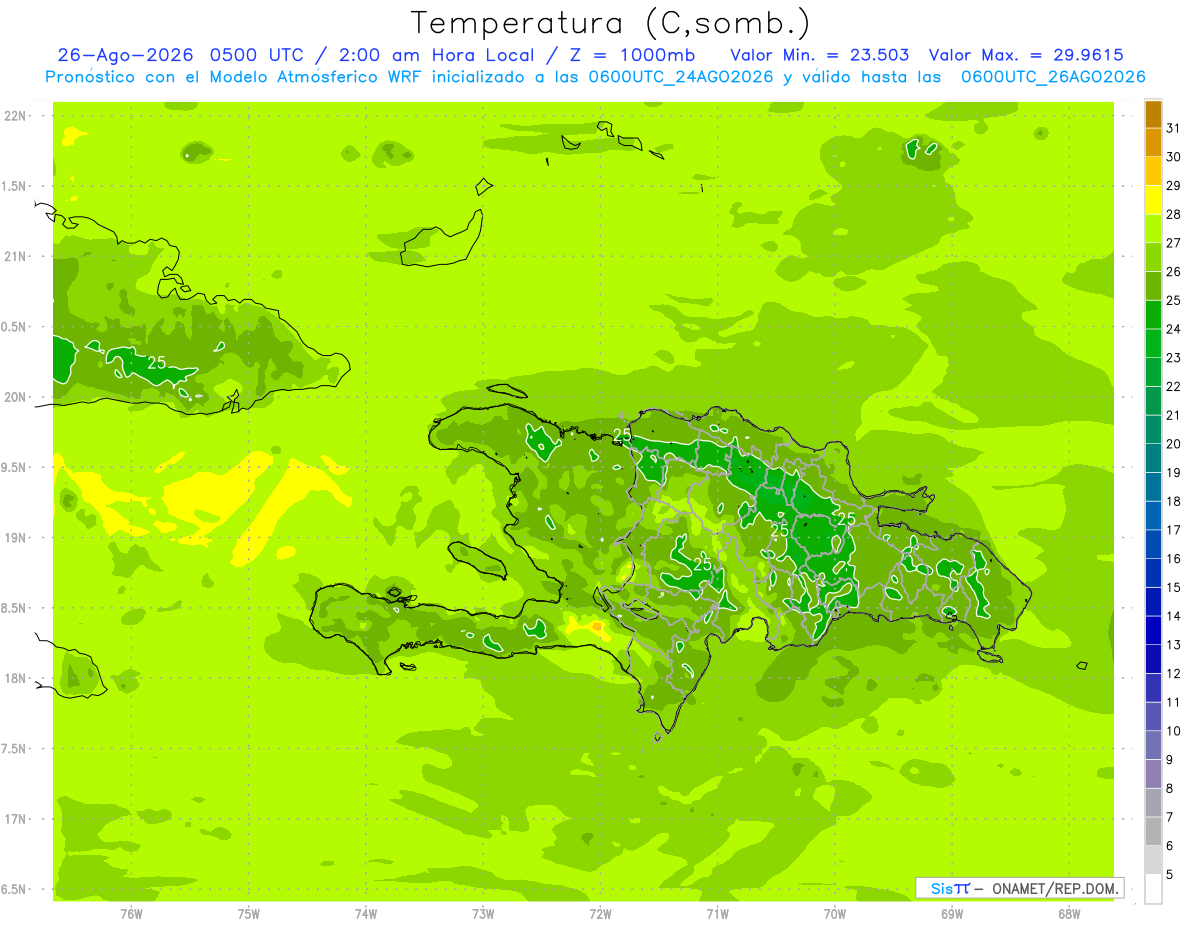Click the "74W" longitude label
The height and width of the screenshot is (927, 1200).
pyautogui.click(x=366, y=913)
